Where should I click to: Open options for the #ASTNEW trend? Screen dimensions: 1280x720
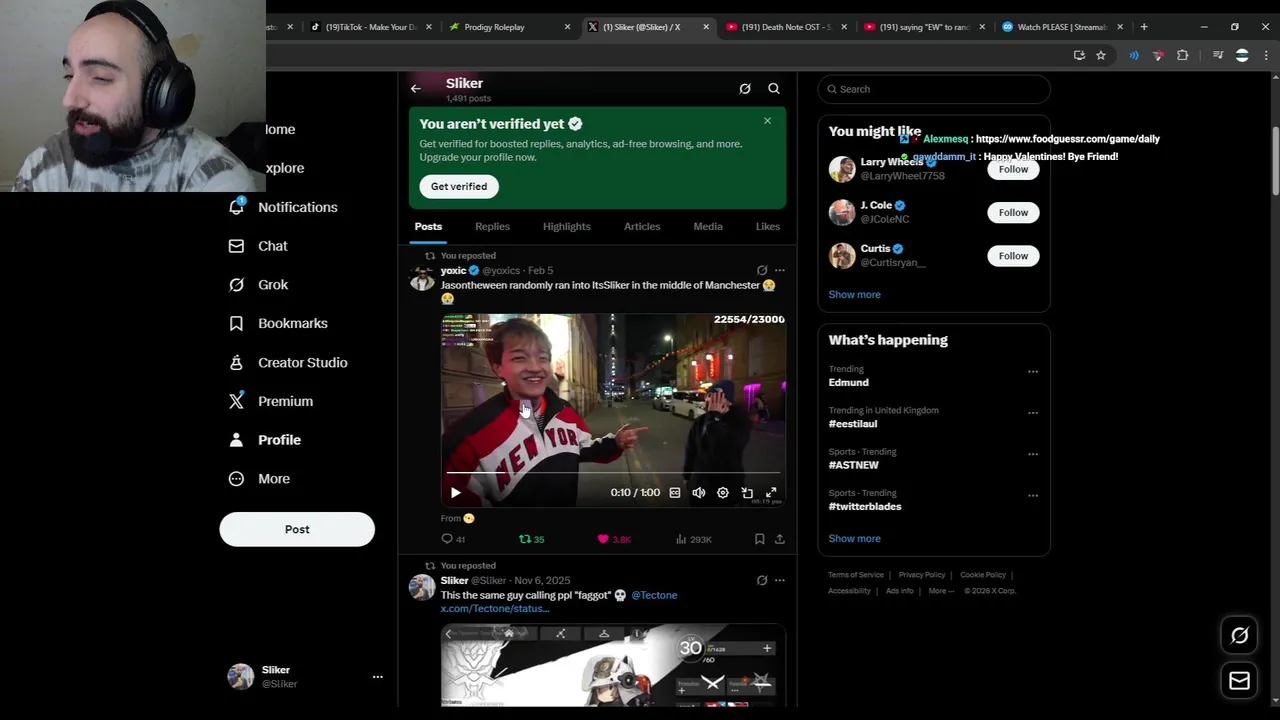tap(1033, 454)
